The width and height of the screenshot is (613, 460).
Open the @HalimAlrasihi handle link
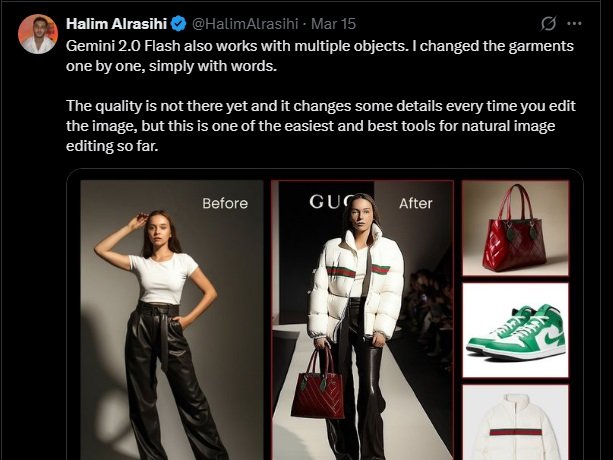click(x=245, y=24)
